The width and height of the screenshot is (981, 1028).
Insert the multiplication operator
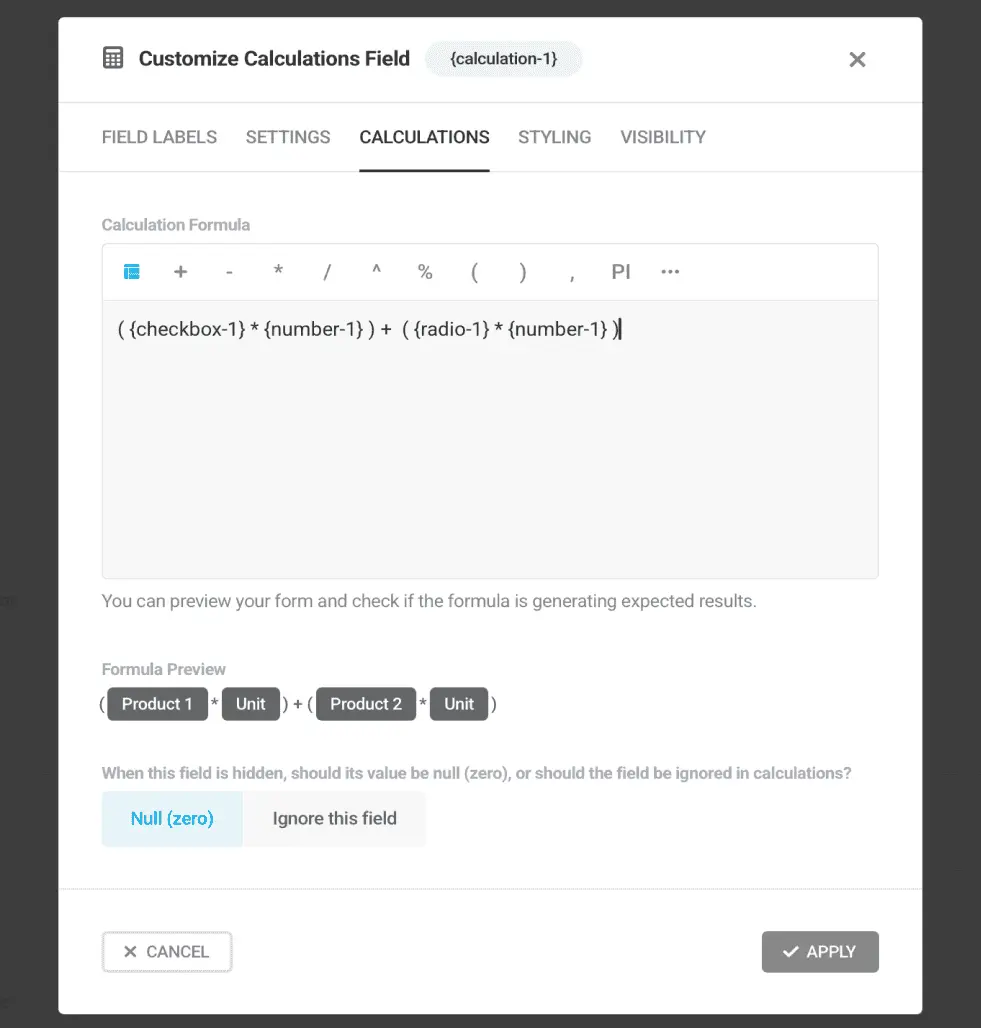click(278, 271)
